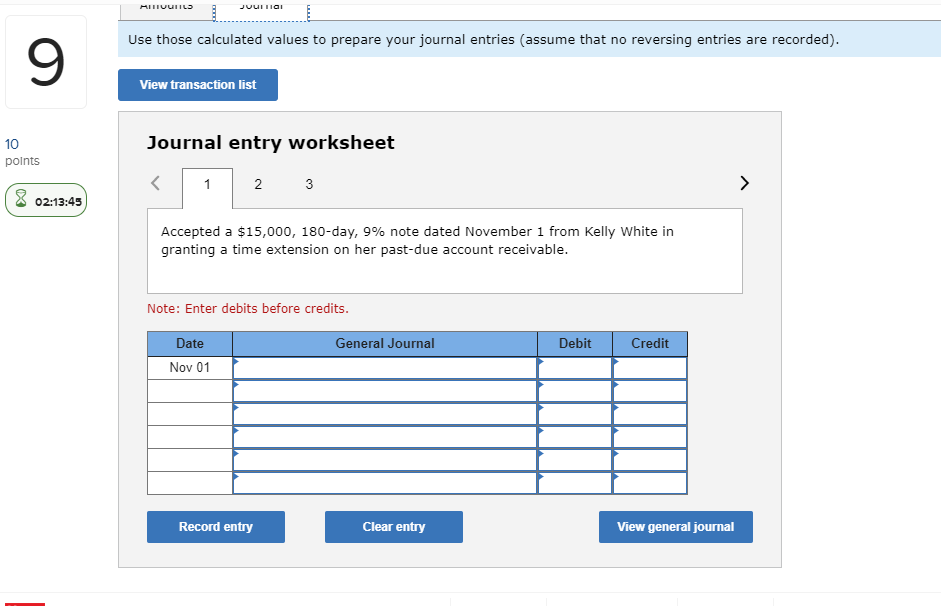Click View transaction list button
The image size is (941, 606).
tap(198, 85)
